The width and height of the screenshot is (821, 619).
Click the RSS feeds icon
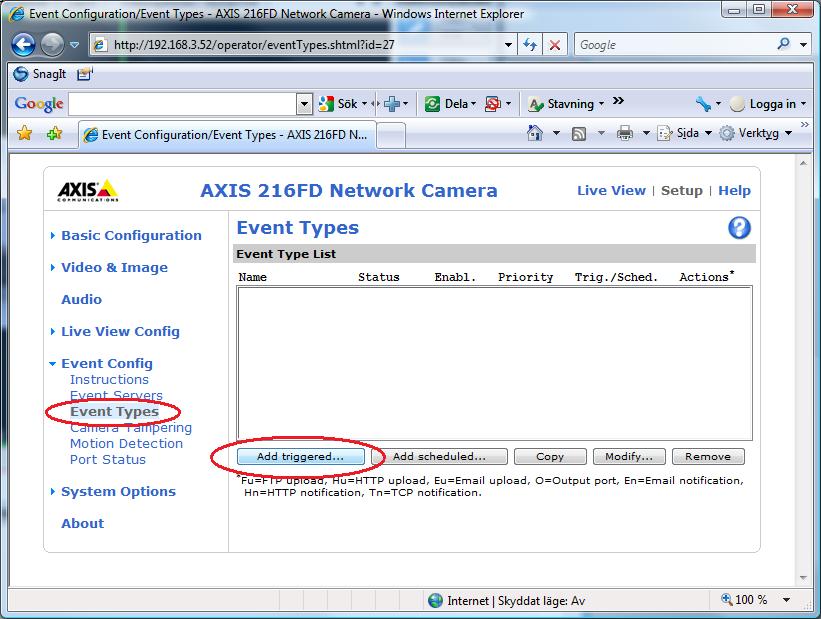(x=579, y=134)
